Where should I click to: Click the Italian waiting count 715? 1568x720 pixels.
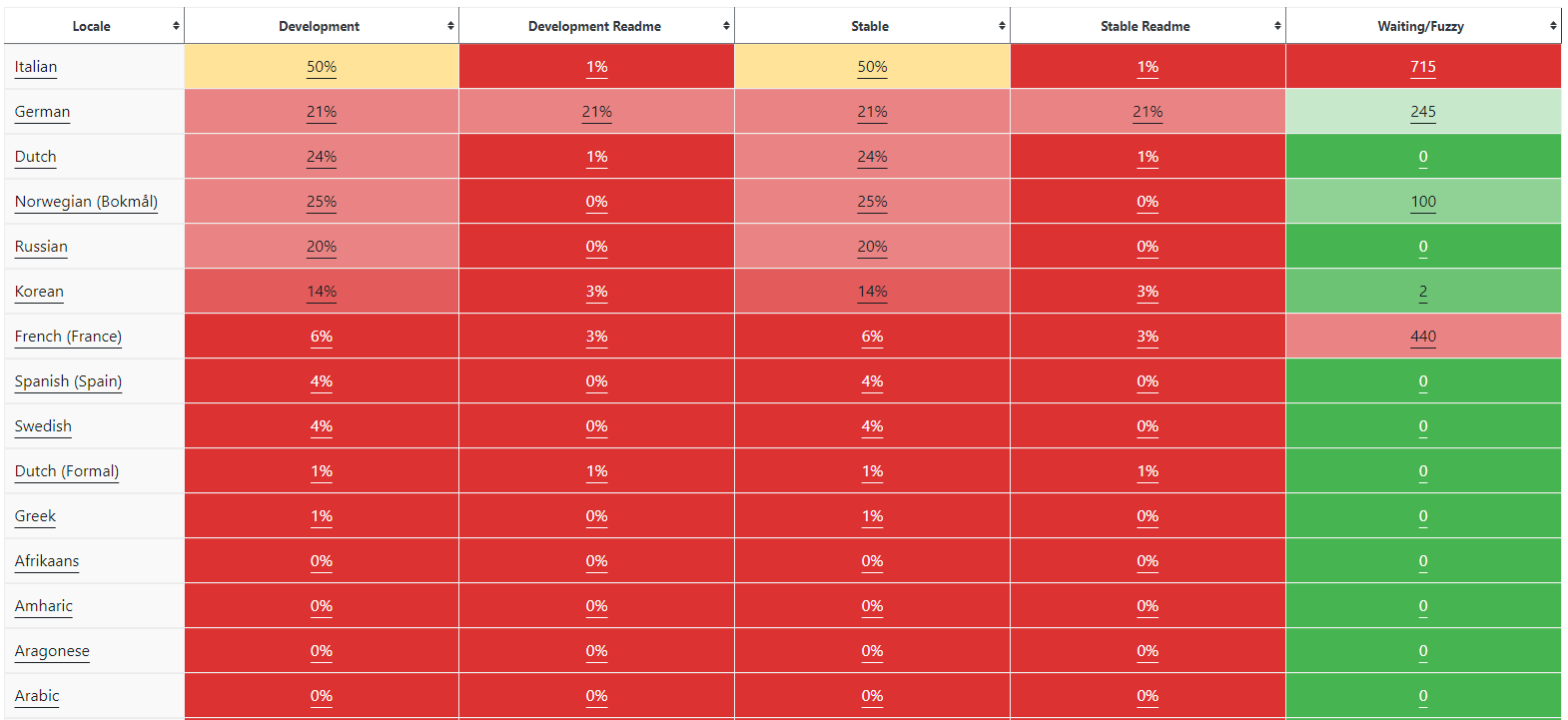click(1423, 67)
